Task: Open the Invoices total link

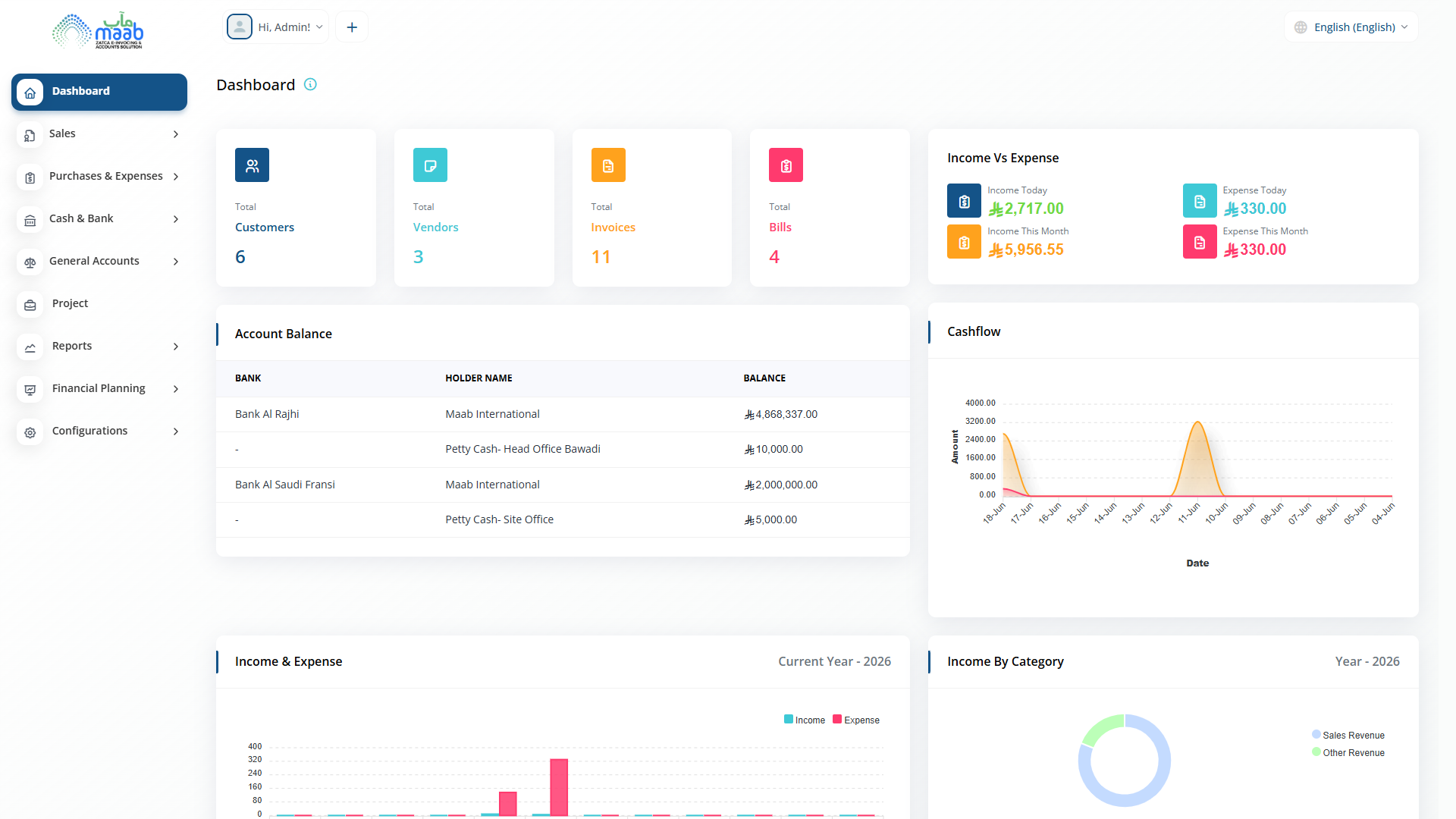Action: pos(613,227)
